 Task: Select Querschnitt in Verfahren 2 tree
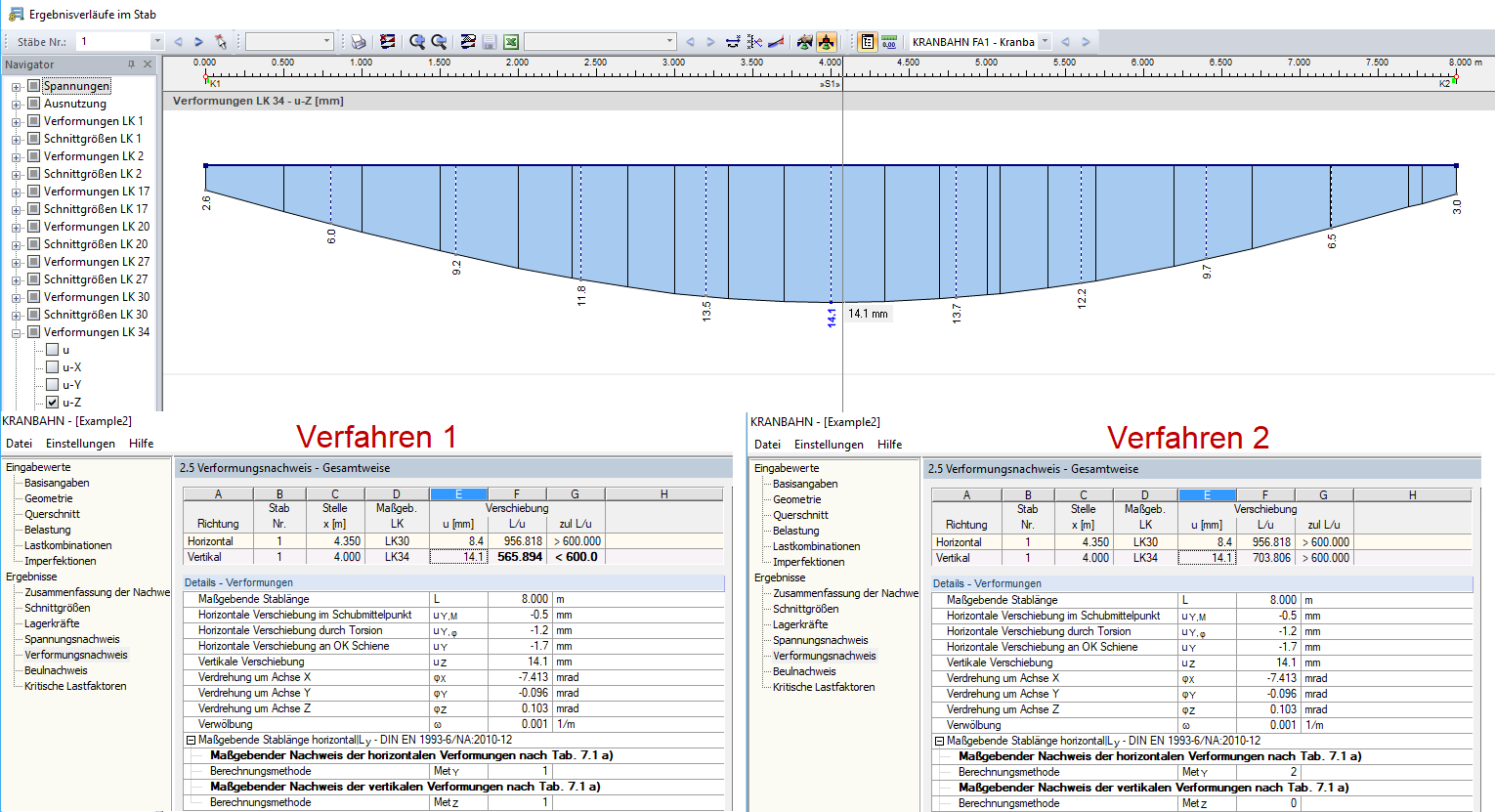coord(800,515)
